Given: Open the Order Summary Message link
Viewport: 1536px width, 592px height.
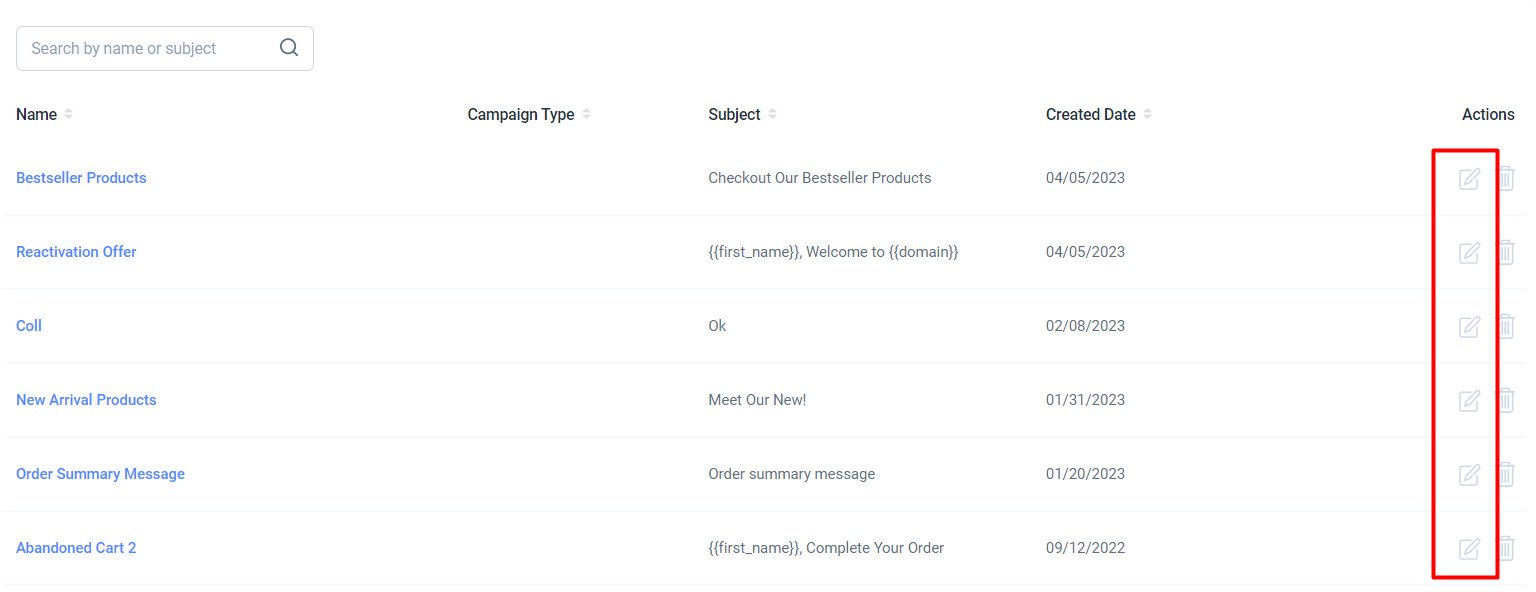Looking at the screenshot, I should 100,474.
